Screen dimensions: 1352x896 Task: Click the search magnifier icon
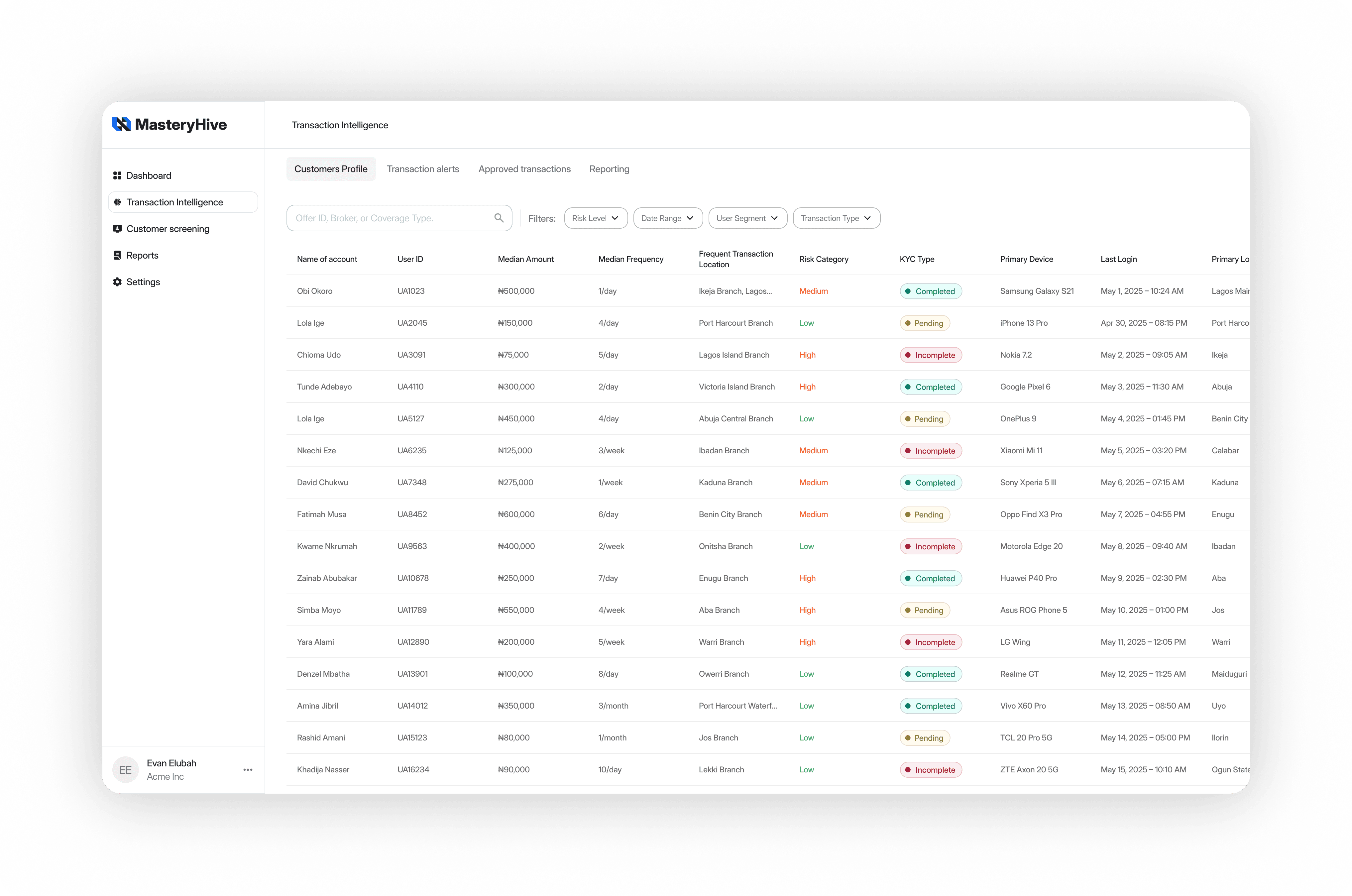[x=499, y=218]
